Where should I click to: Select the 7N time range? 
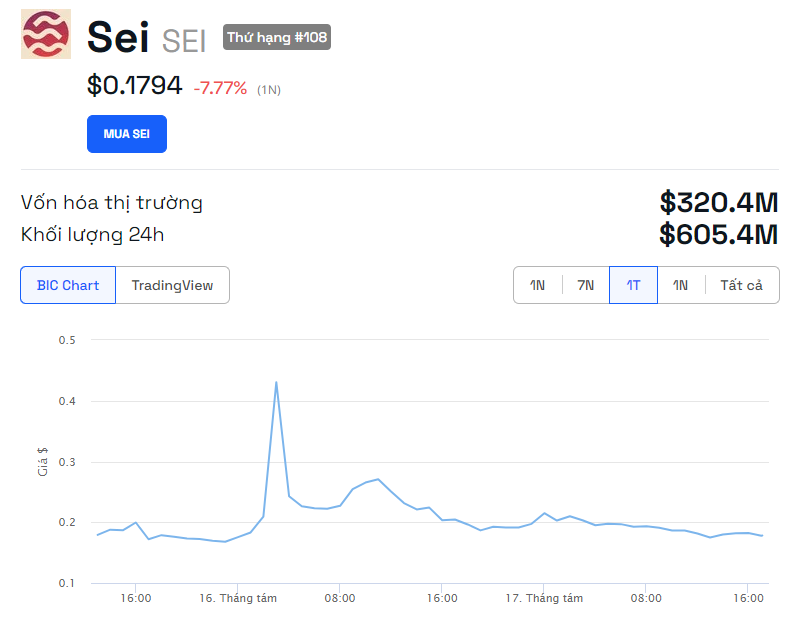(585, 285)
